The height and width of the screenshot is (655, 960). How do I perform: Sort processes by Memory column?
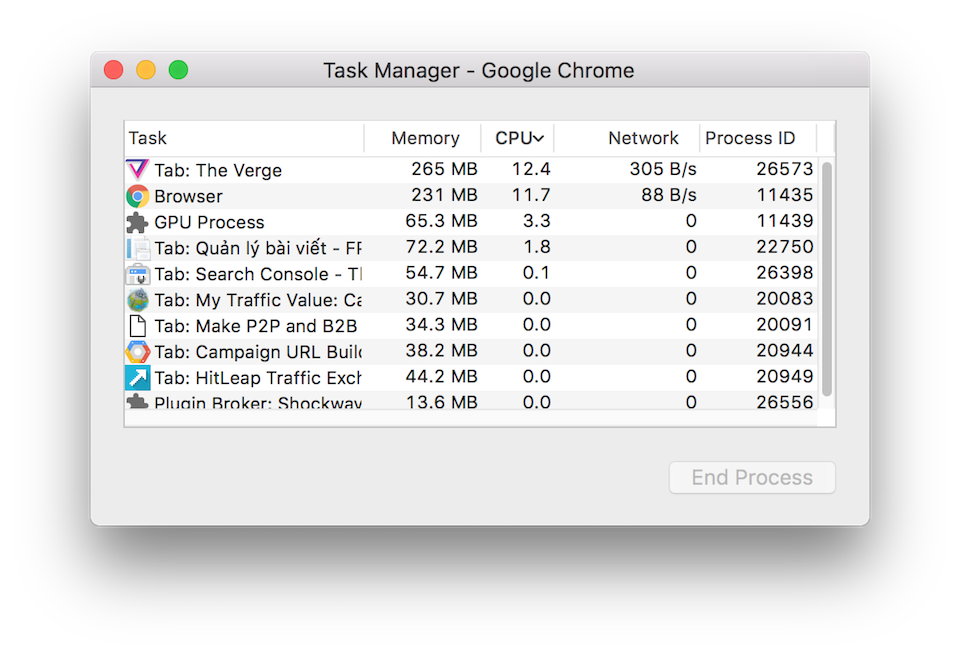coord(423,137)
